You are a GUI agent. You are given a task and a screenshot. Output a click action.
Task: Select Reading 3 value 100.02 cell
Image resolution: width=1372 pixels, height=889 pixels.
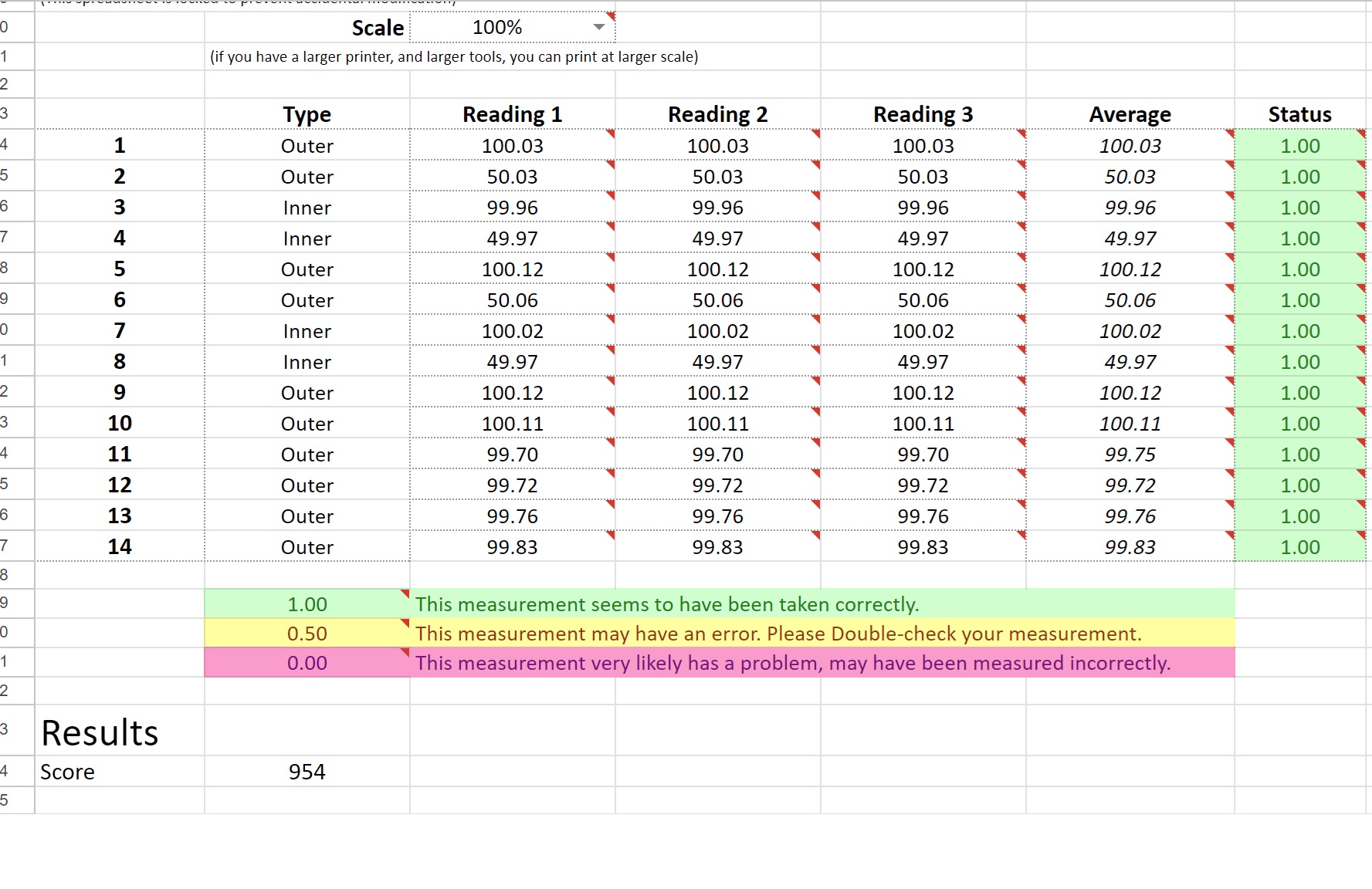pyautogui.click(x=923, y=330)
